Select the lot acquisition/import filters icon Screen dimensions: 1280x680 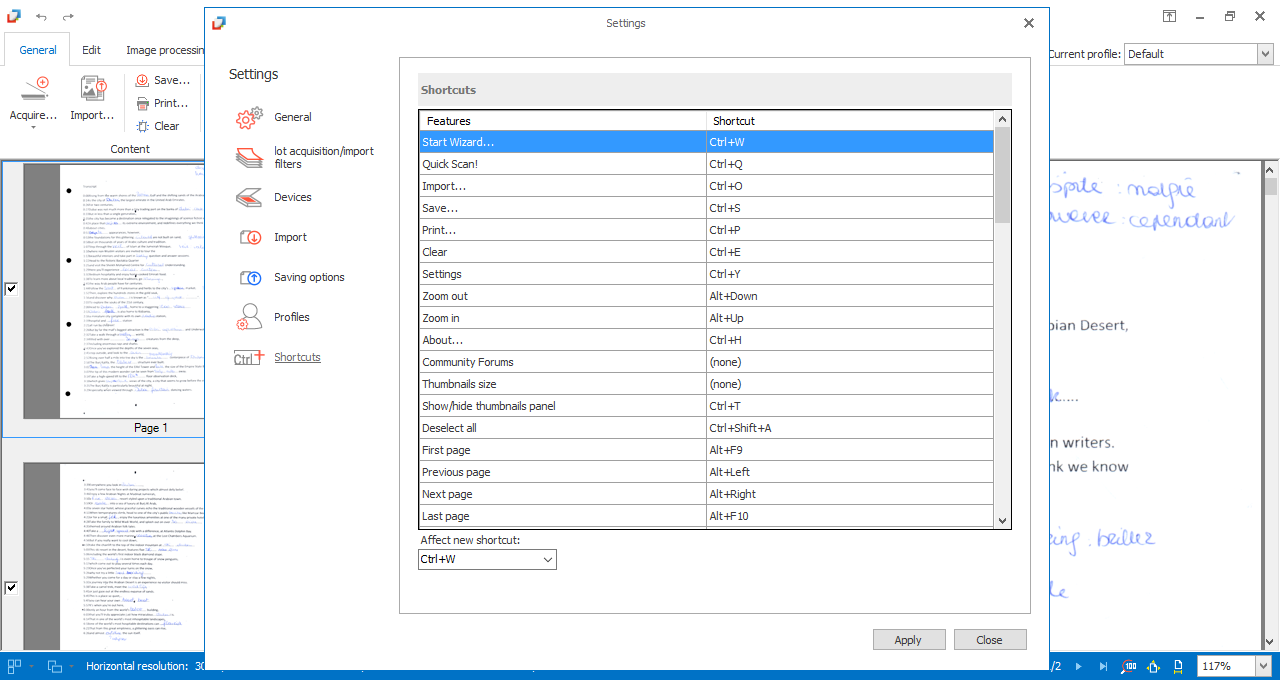point(249,158)
